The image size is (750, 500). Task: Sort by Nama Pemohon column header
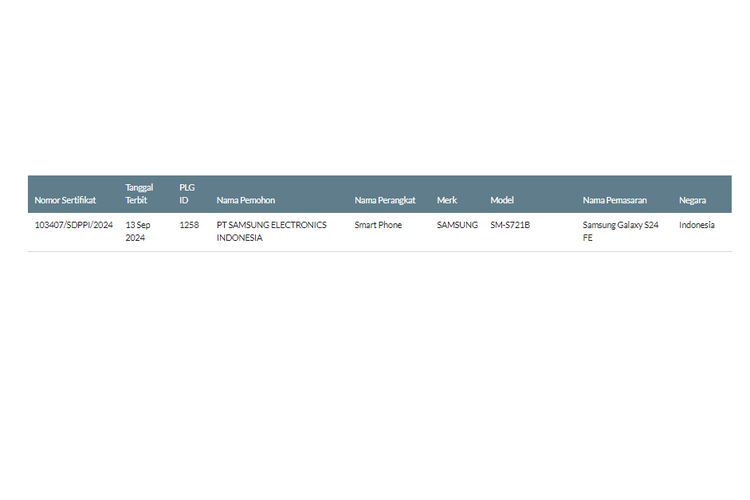coord(245,200)
